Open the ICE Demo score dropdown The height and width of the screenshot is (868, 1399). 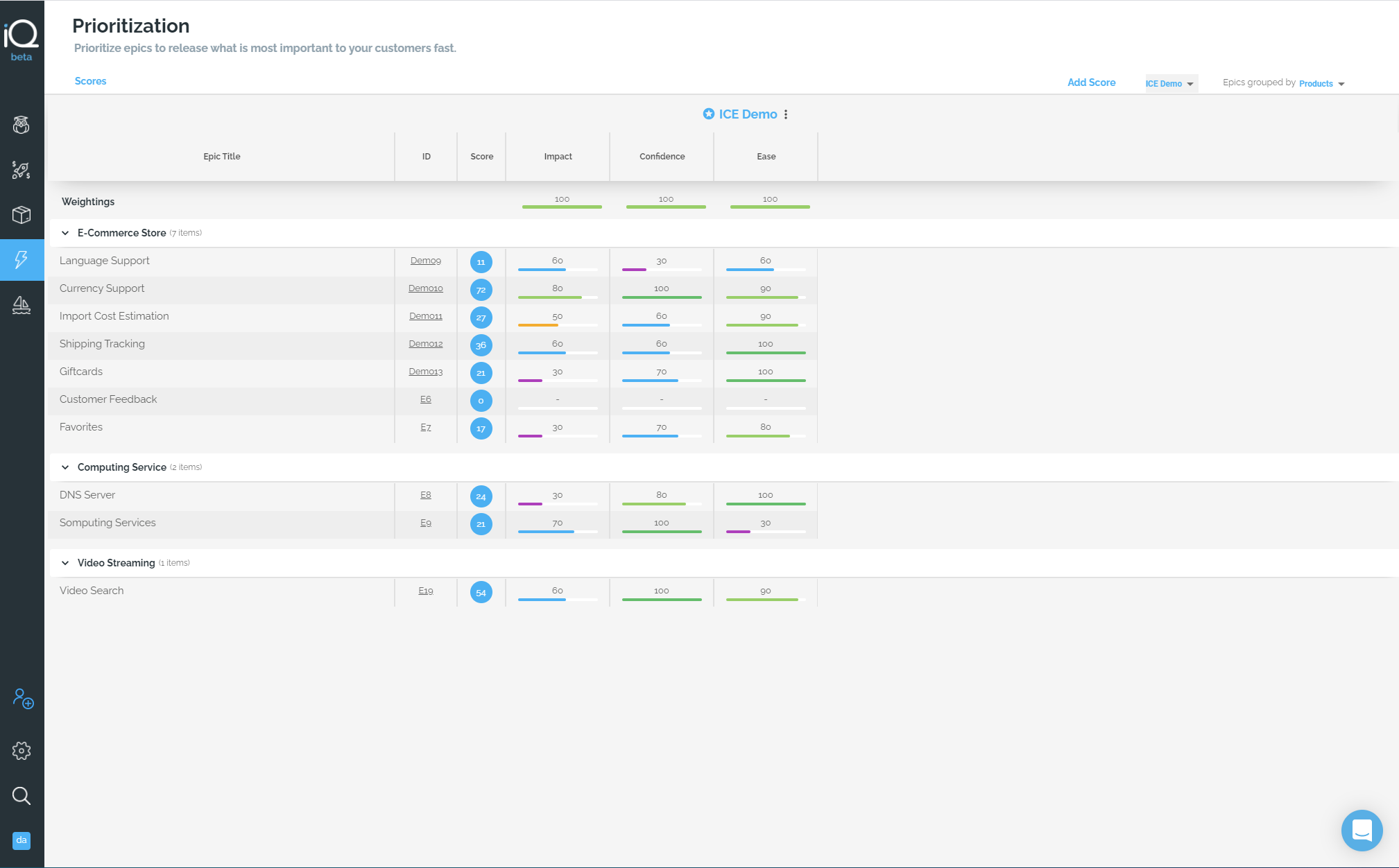1170,83
